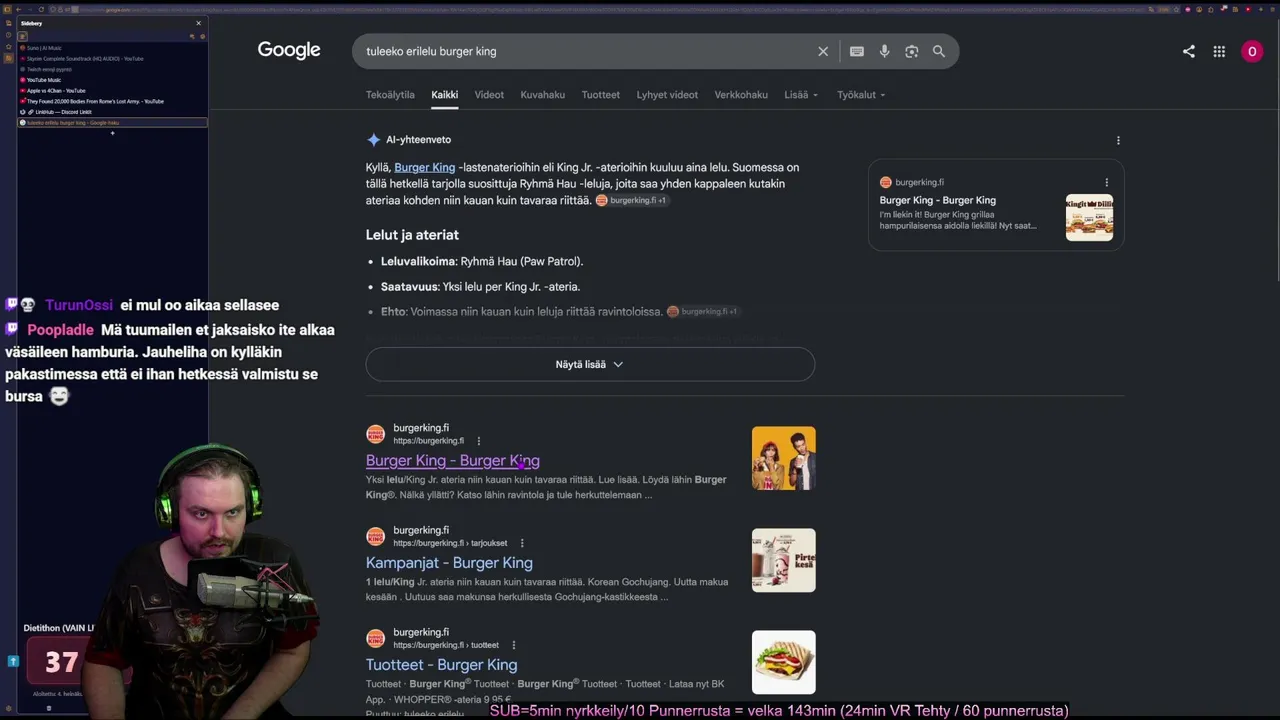Switch to the Skyrim Complete Soundtrack tab

coord(112,59)
